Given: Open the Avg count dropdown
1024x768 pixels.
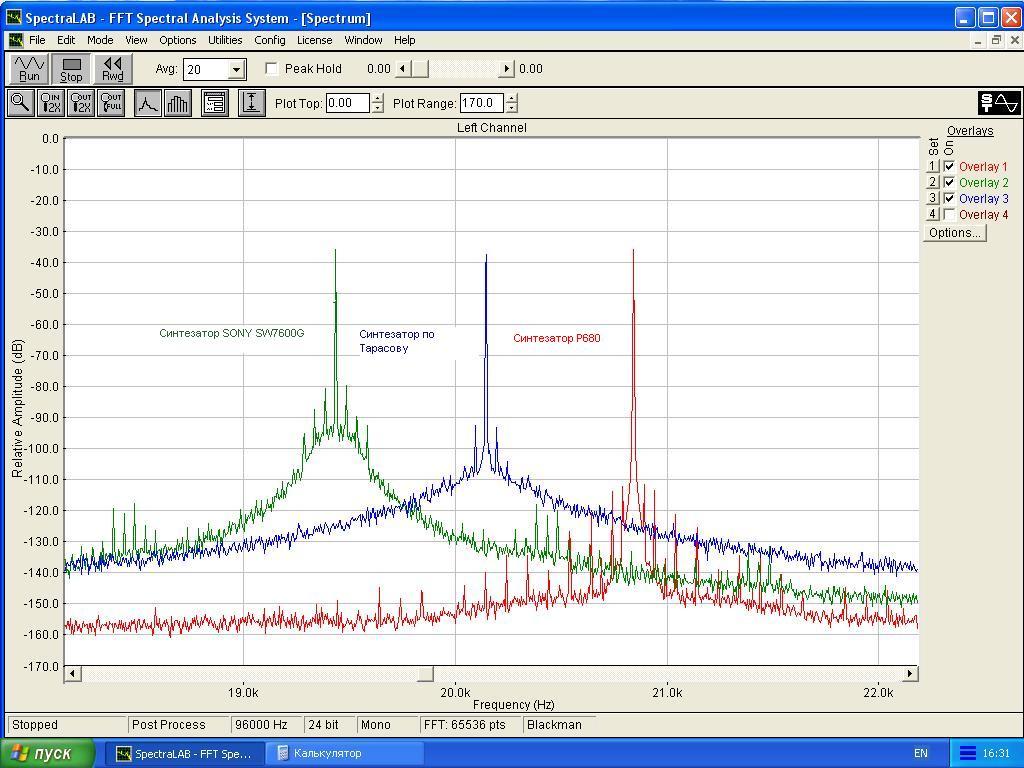Looking at the screenshot, I should pos(236,70).
